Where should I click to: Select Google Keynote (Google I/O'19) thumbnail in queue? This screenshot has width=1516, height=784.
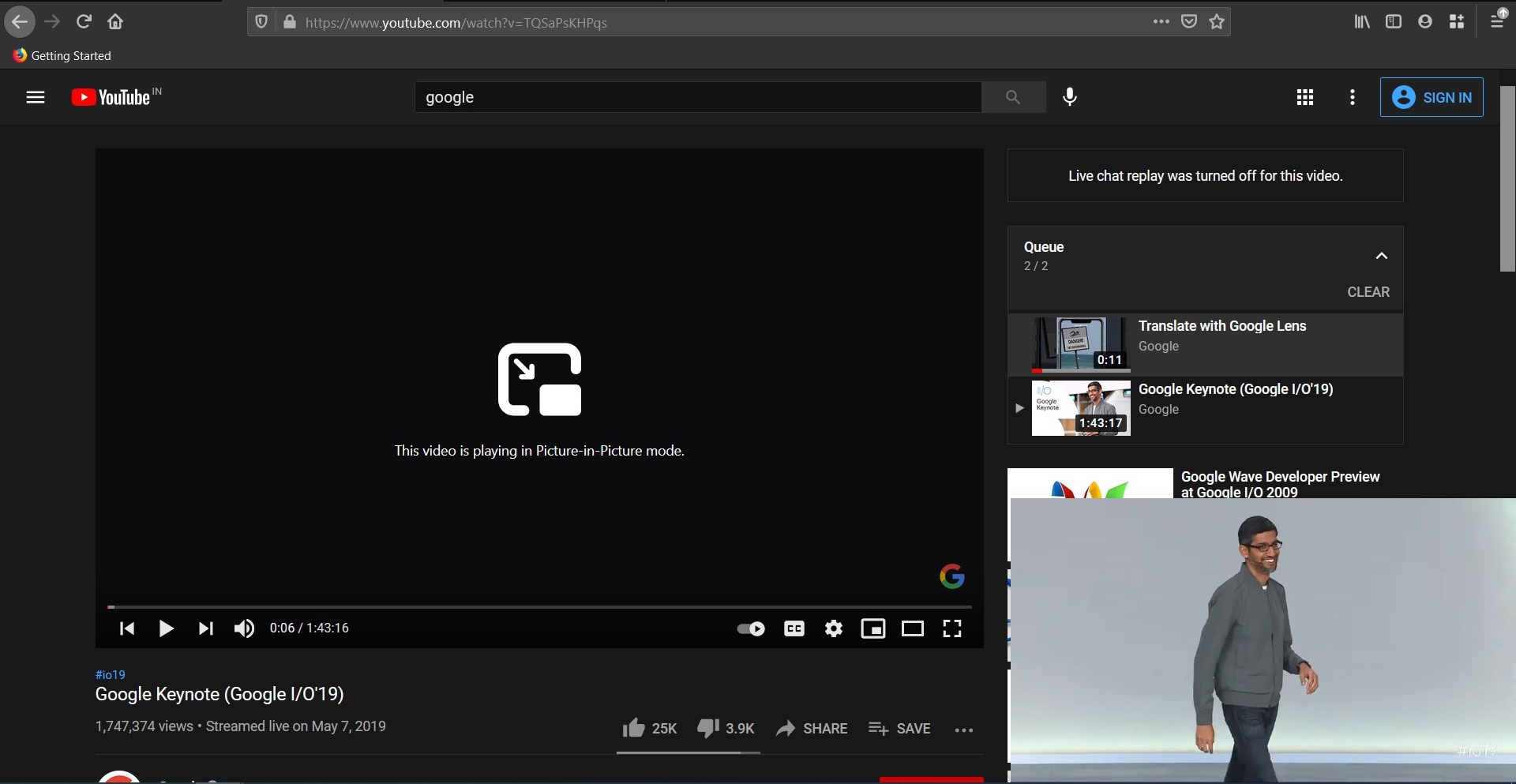(x=1081, y=408)
